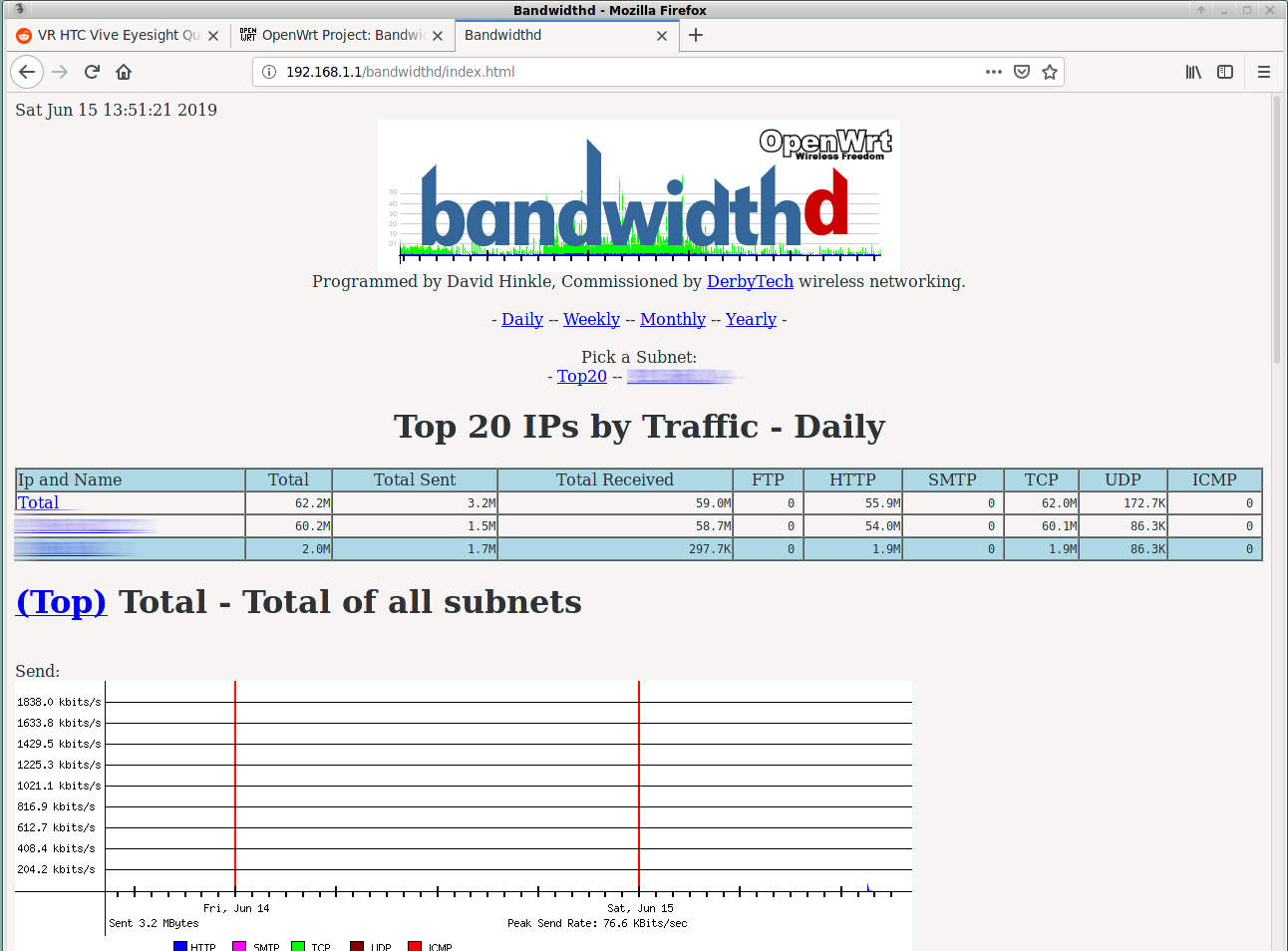The width and height of the screenshot is (1288, 951).
Task: Open the Library icon in toolbar
Action: click(x=1193, y=72)
